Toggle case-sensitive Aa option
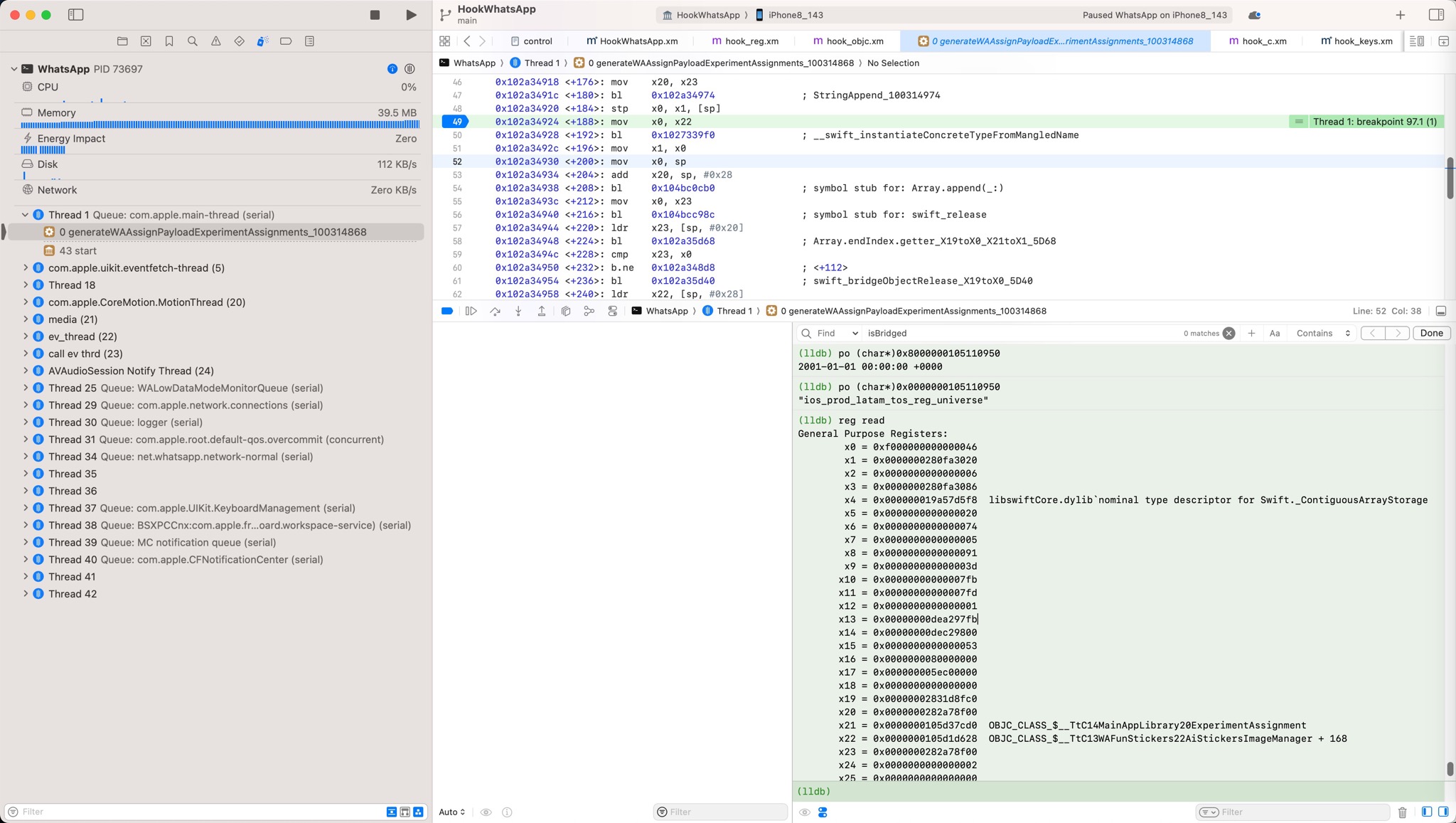The width and height of the screenshot is (1456, 823). tap(1275, 333)
